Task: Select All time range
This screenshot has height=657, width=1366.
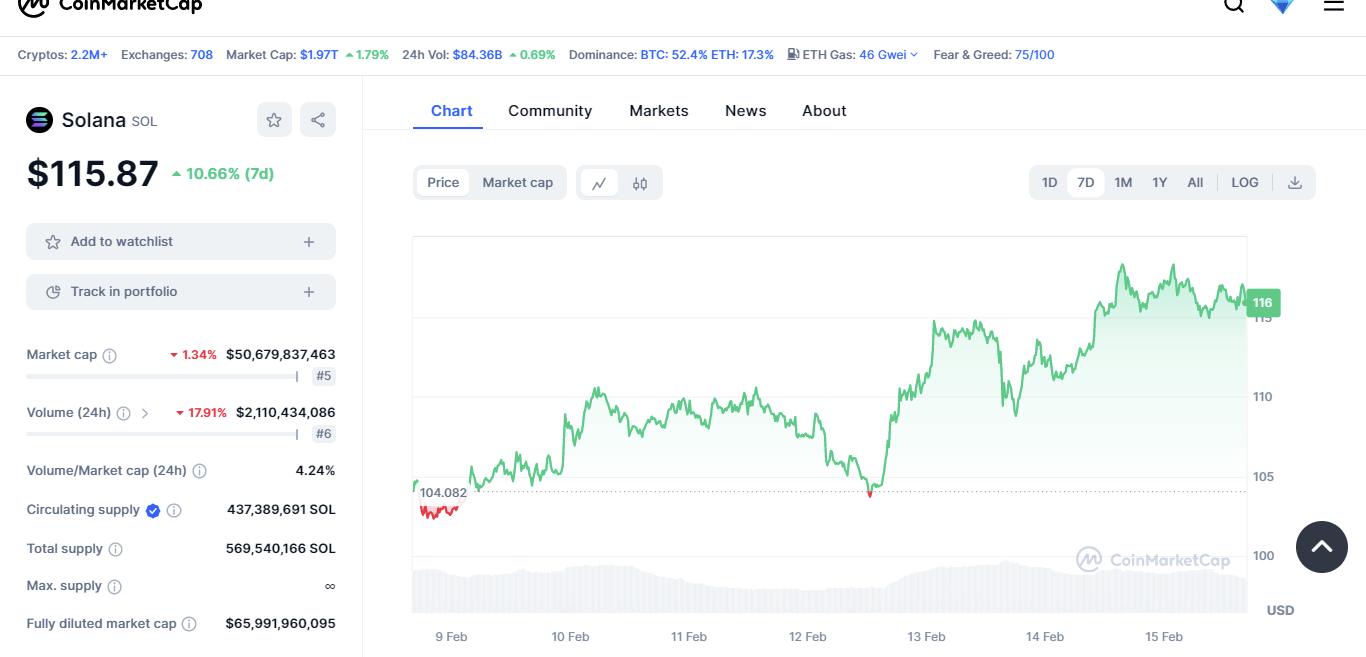Action: 1195,183
